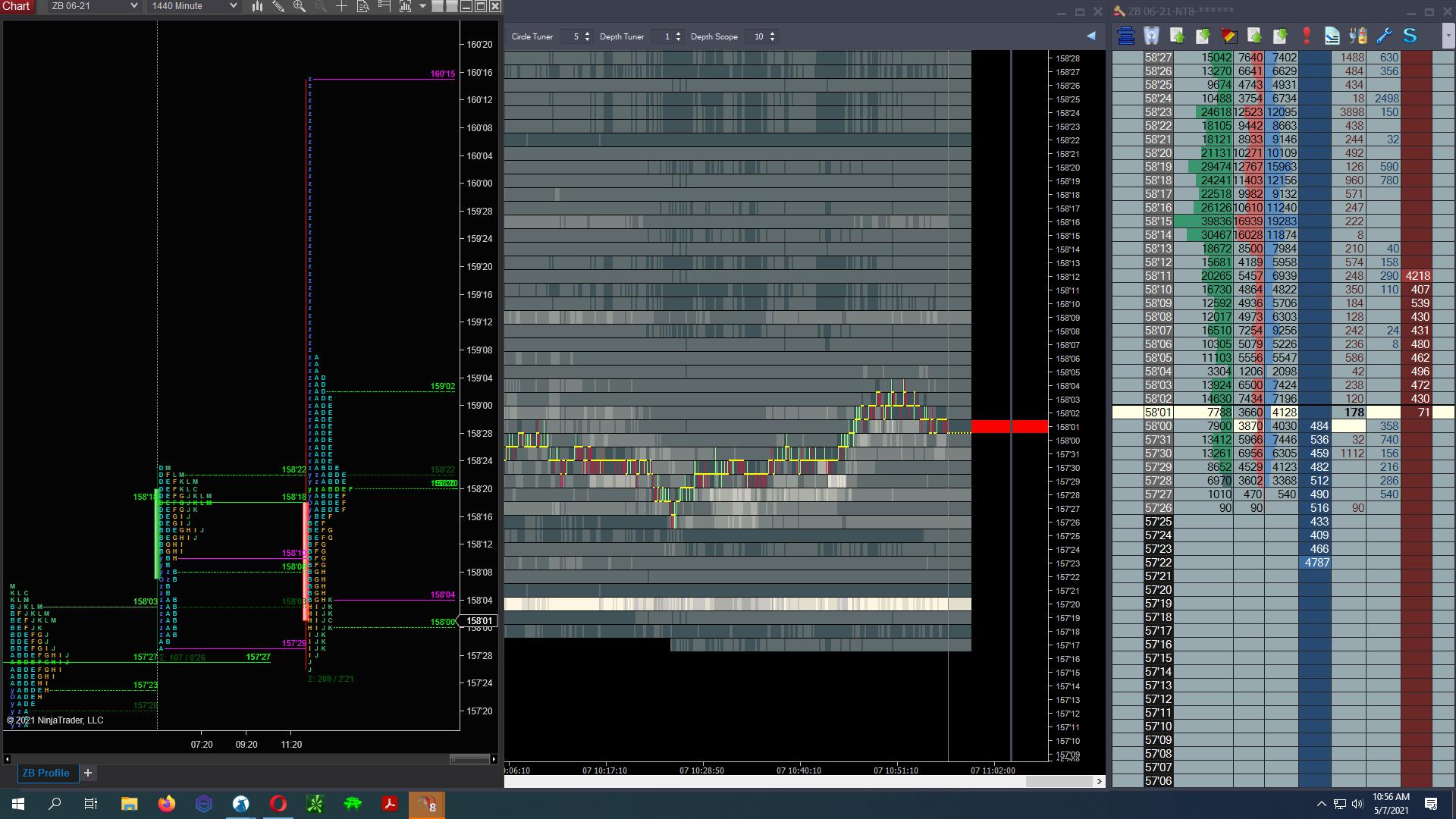Screen dimensions: 1456x819
Task: Increase the Depth Tuner value
Action: [678, 33]
